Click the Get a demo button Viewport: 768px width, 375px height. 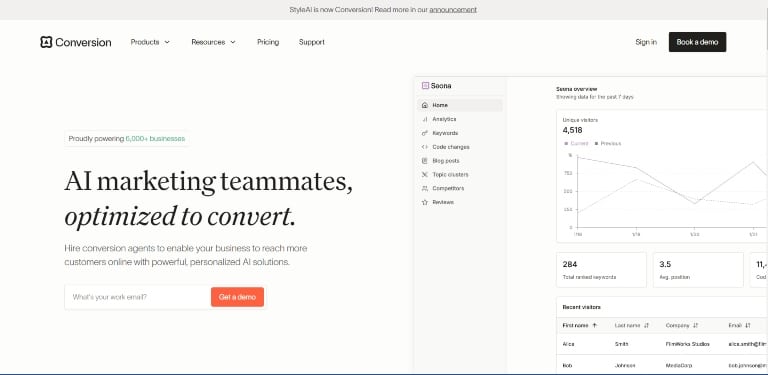238,297
